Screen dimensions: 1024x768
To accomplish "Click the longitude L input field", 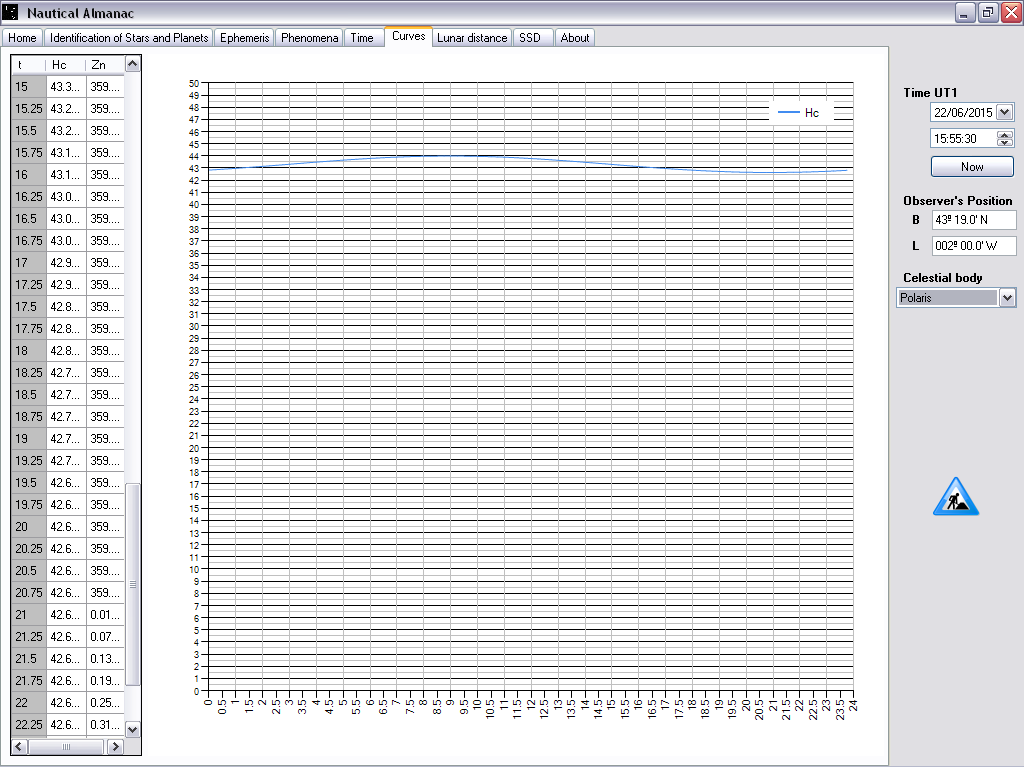I will pyautogui.click(x=973, y=246).
